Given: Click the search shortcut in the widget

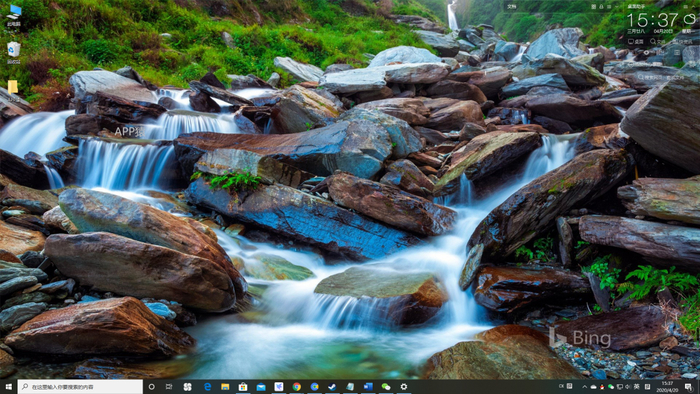Looking at the screenshot, I should tap(658, 41).
